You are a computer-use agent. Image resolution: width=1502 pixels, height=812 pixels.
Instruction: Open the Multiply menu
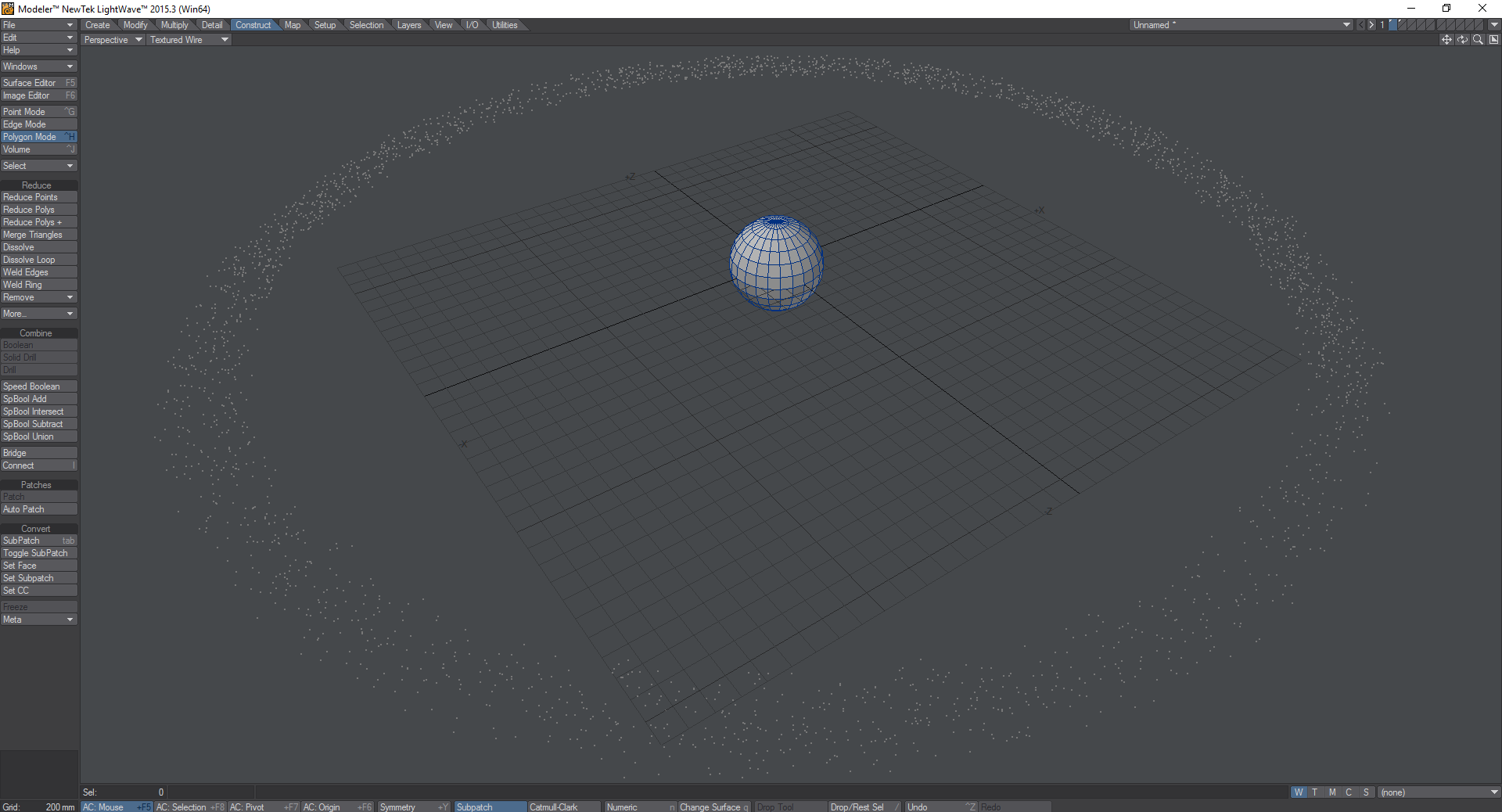[x=174, y=24]
